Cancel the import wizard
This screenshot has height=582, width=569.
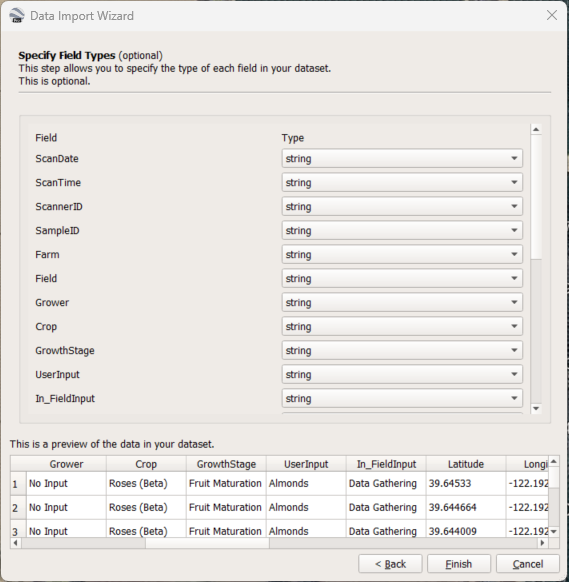pyautogui.click(x=528, y=564)
